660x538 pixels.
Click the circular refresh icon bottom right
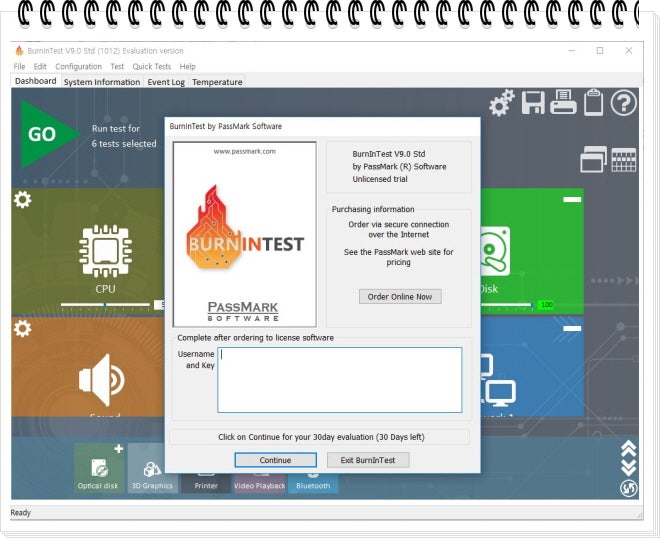(628, 488)
